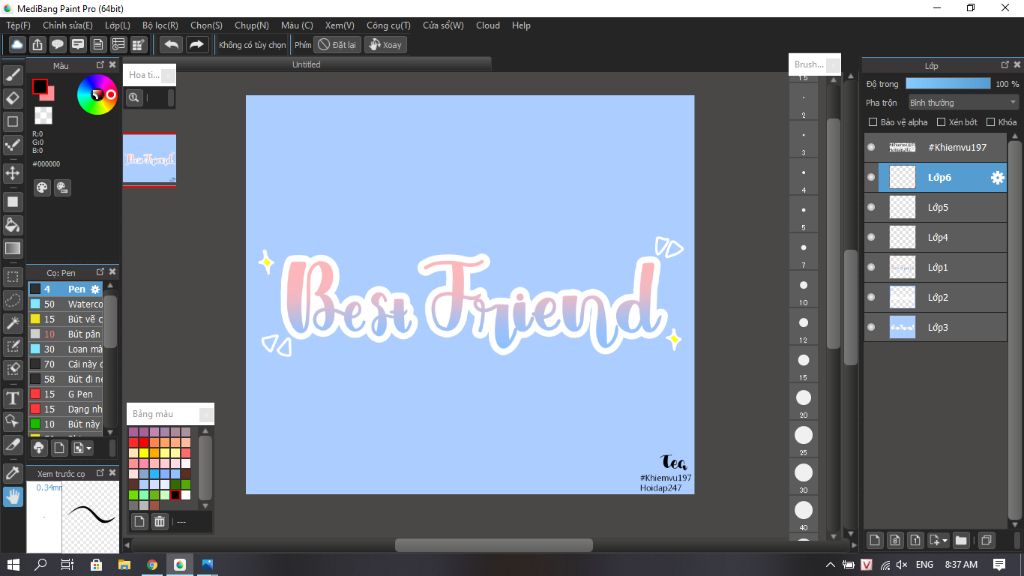Select the Hand tool

click(x=12, y=497)
